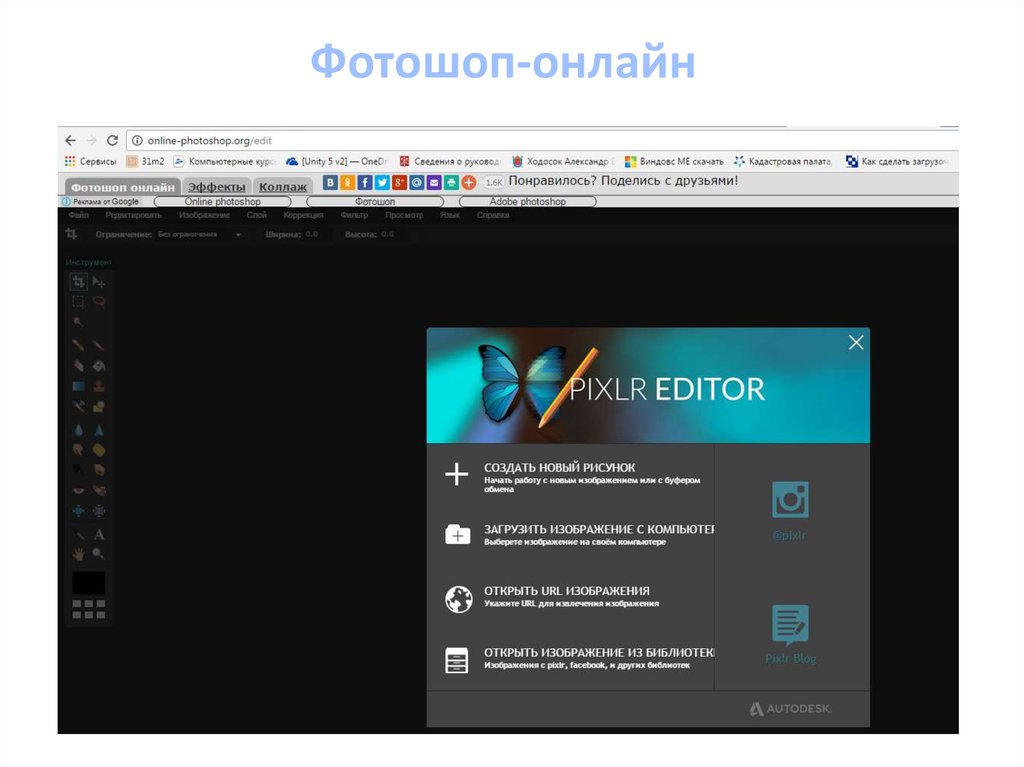1024x767 pixels.
Task: Select the Zoom magnifier tool
Action: point(99,553)
